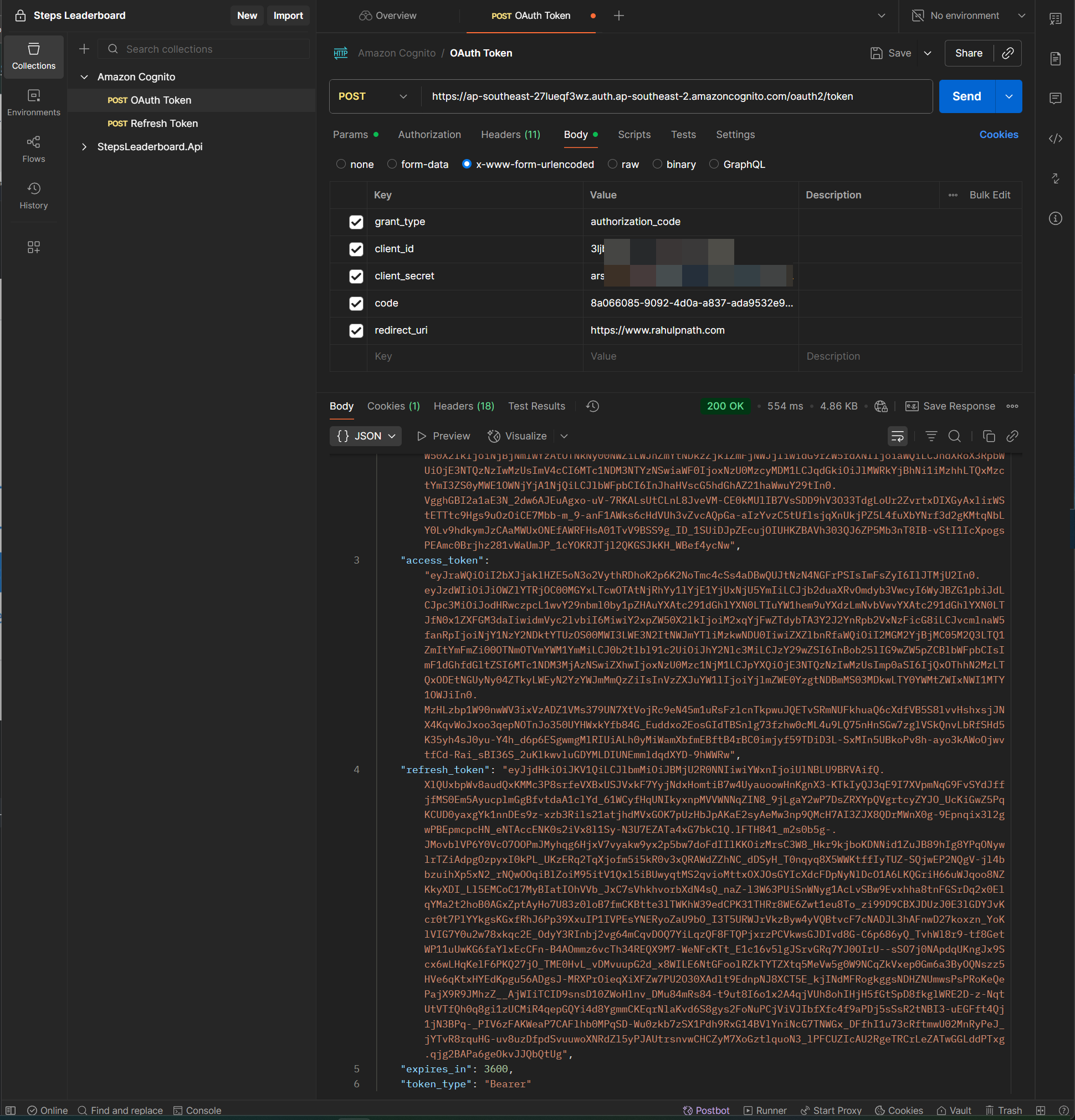Click the Send button
This screenshot has width=1075, height=1120.
(966, 96)
